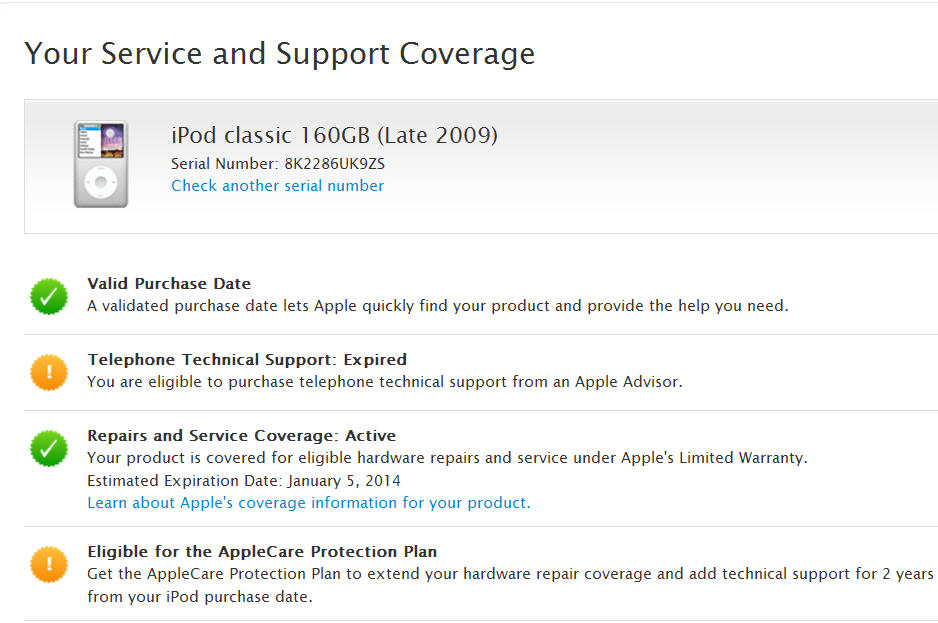Open the 'Check another serial number' link
Screen dimensions: 938x623
[277, 186]
